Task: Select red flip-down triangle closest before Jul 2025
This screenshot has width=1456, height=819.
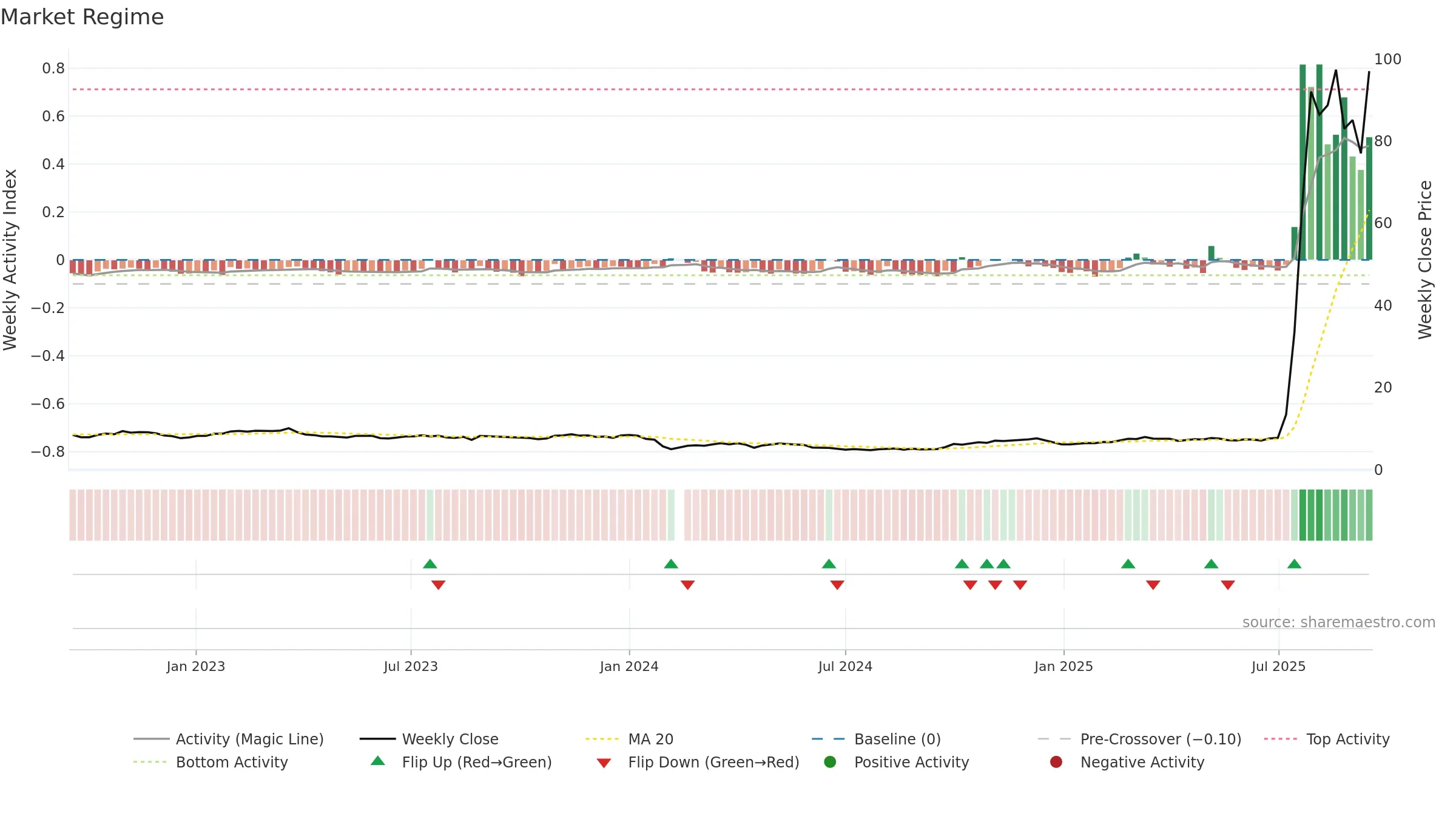Action: [x=1228, y=585]
